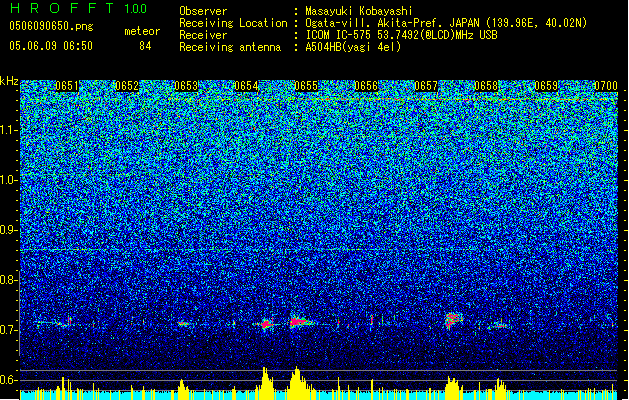
Task: Click the 1.0 kHz axis tick label
Action: pos(9,180)
